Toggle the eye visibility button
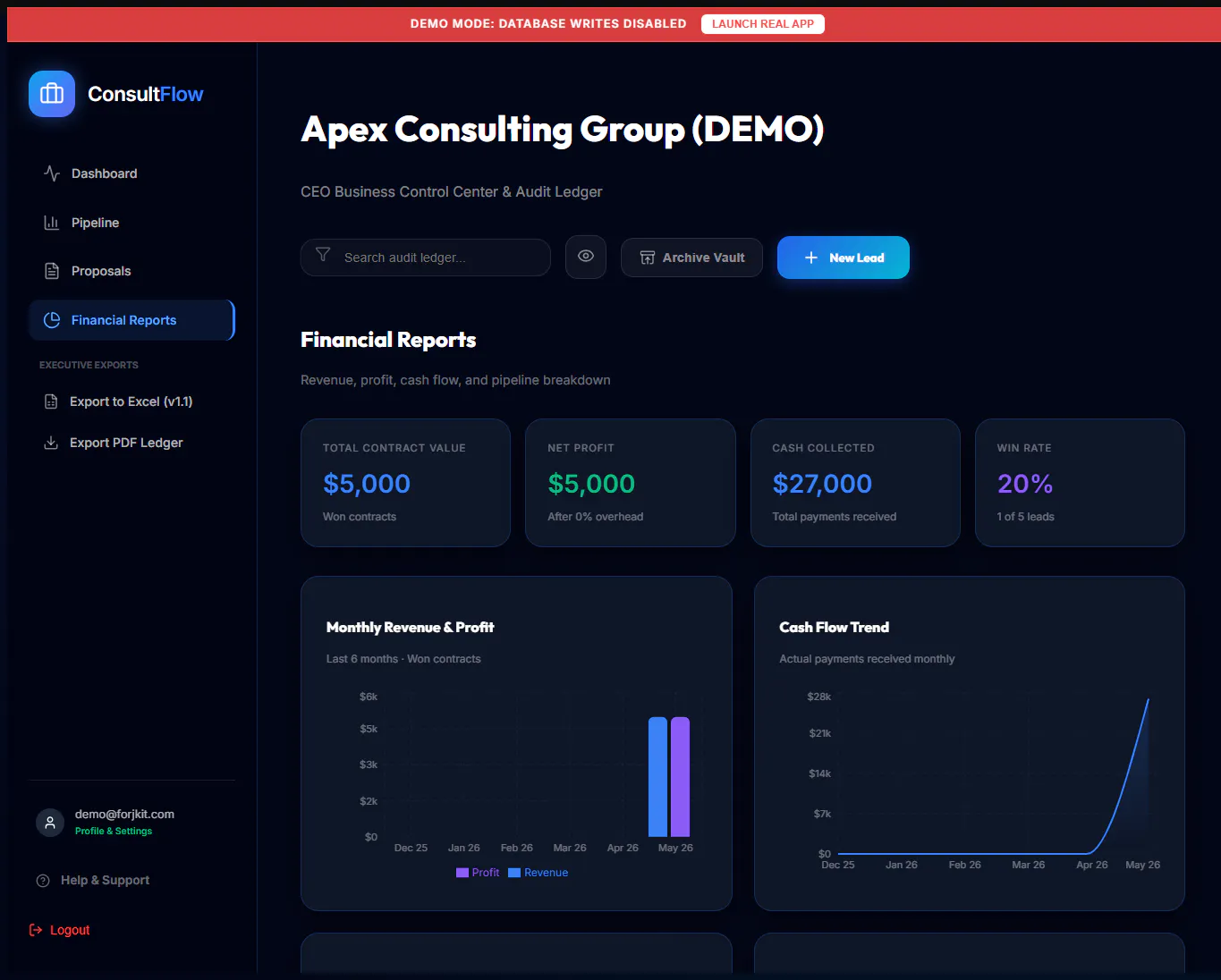The image size is (1221, 980). tap(586, 257)
